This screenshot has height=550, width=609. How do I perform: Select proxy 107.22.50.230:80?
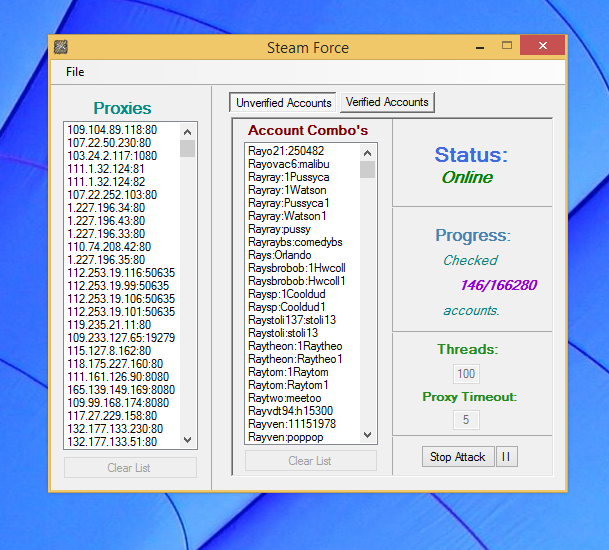pyautogui.click(x=109, y=143)
